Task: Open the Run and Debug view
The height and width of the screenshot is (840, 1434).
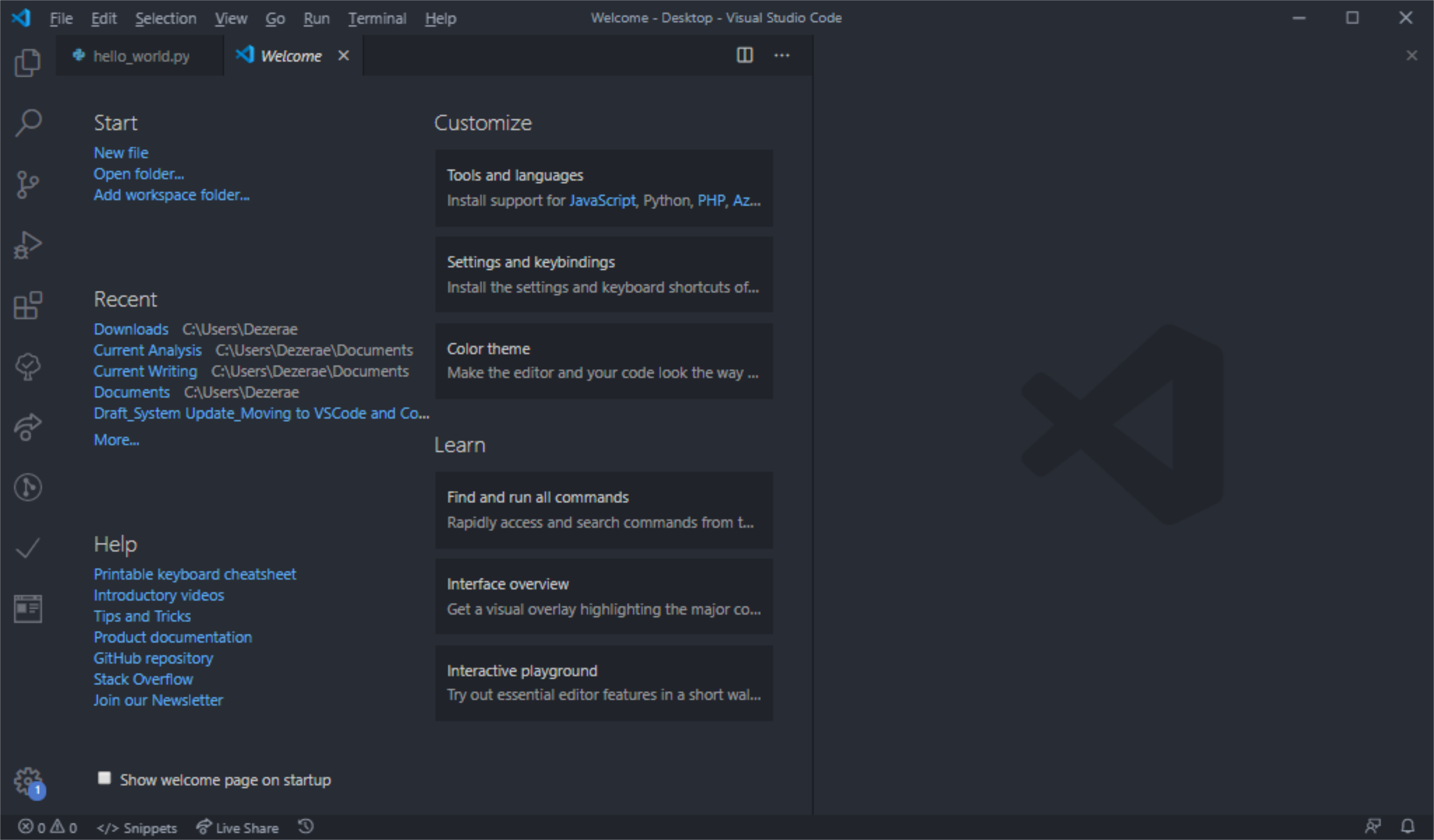Action: [27, 245]
